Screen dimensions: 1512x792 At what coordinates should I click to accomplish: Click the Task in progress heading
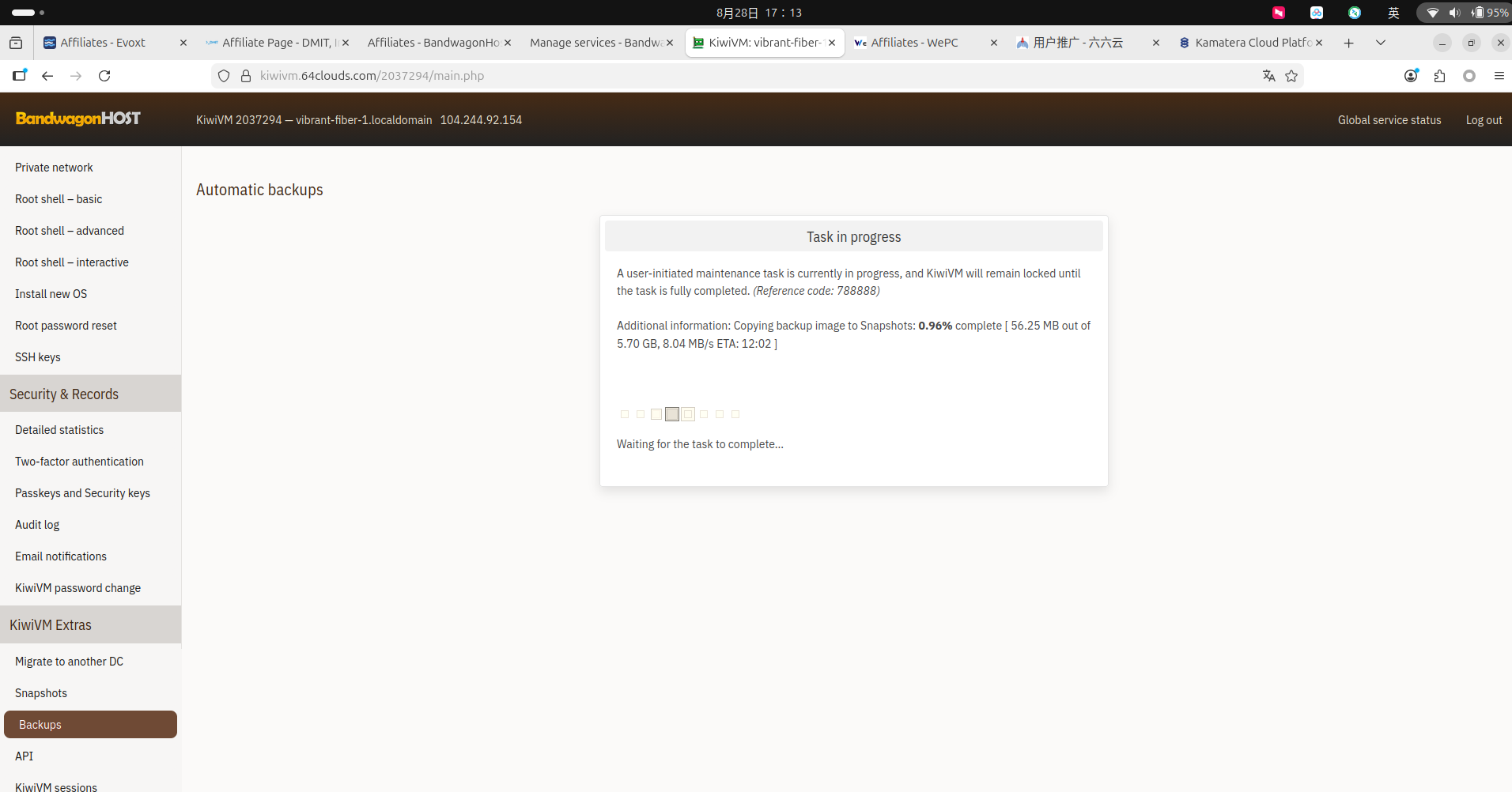pyautogui.click(x=854, y=237)
